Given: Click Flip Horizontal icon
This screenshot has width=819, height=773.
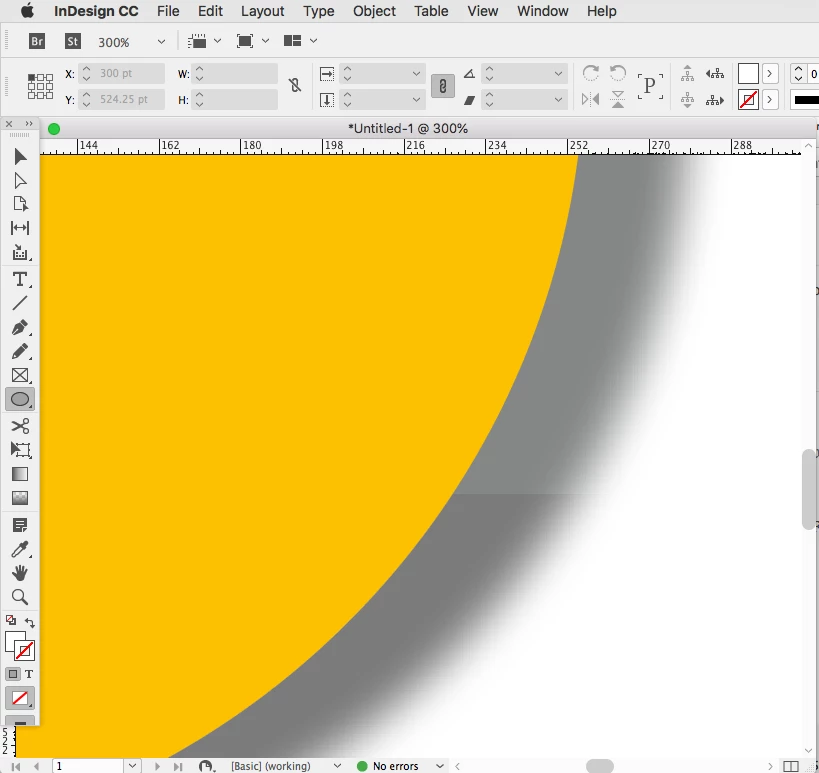Looking at the screenshot, I should click(x=591, y=99).
